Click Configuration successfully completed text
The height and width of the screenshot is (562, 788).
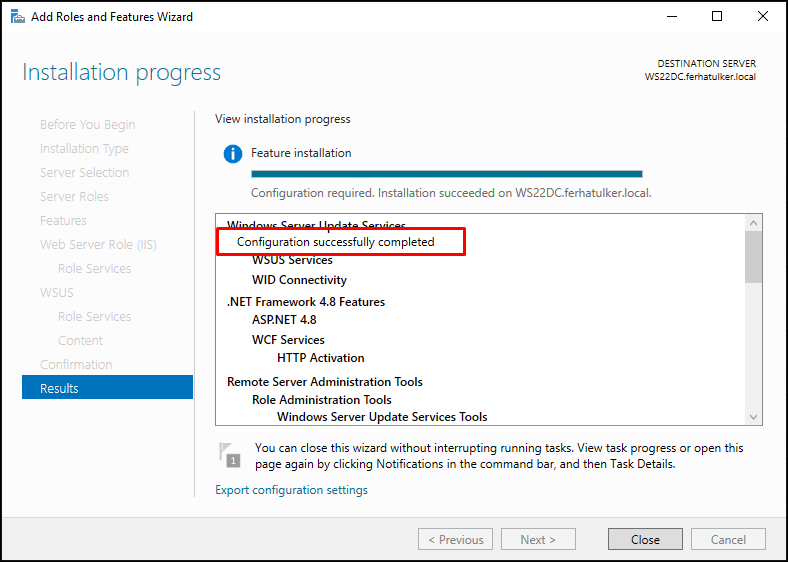click(335, 242)
